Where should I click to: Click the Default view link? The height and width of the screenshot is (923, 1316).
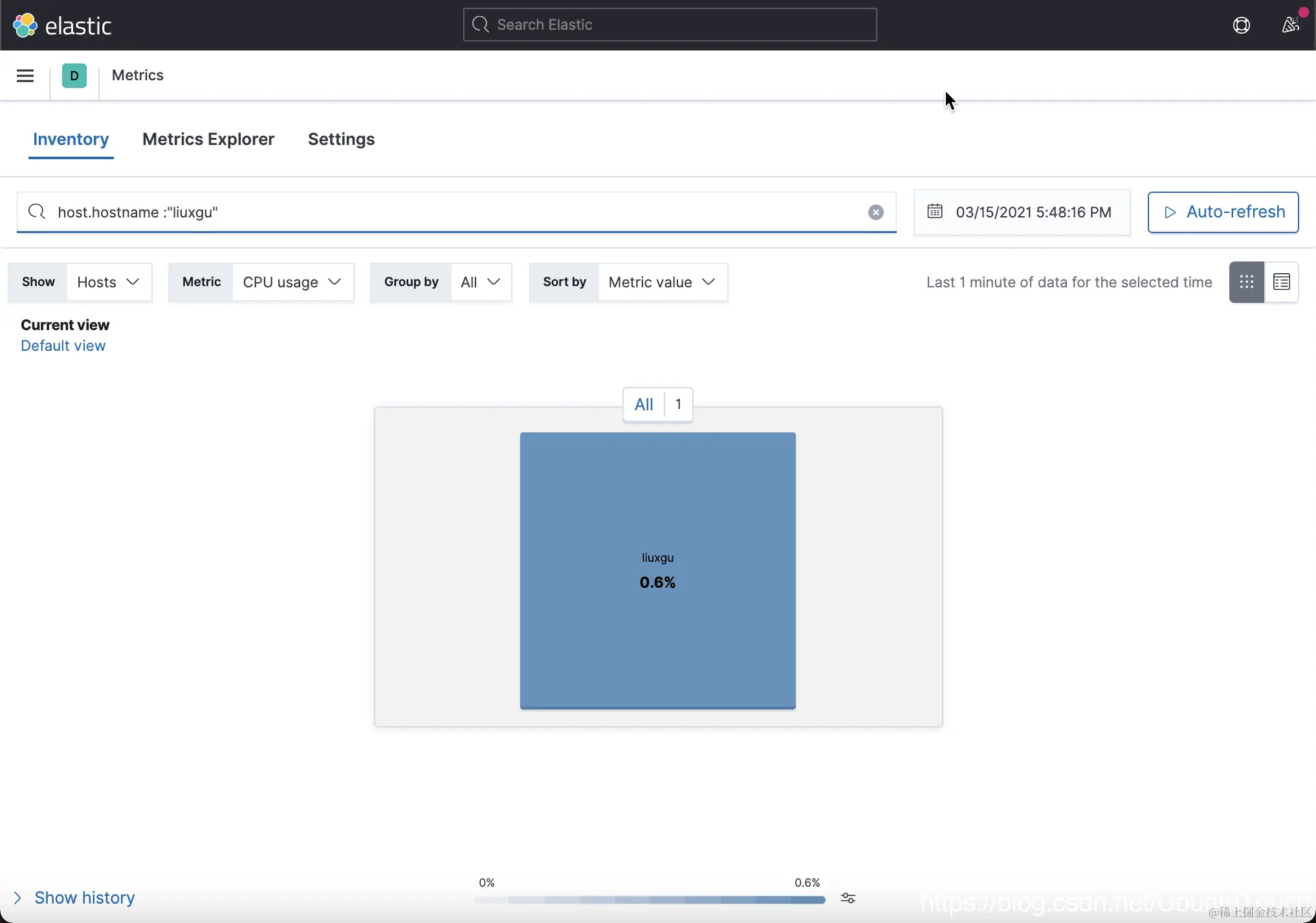point(63,346)
